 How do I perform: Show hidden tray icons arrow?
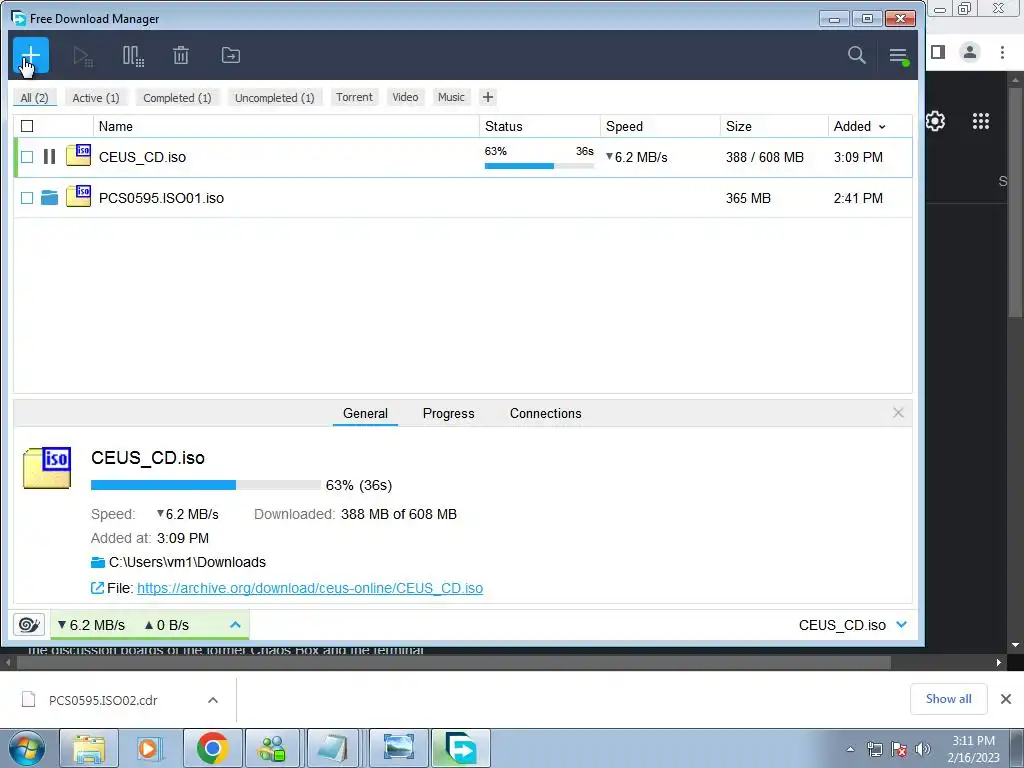coord(850,749)
